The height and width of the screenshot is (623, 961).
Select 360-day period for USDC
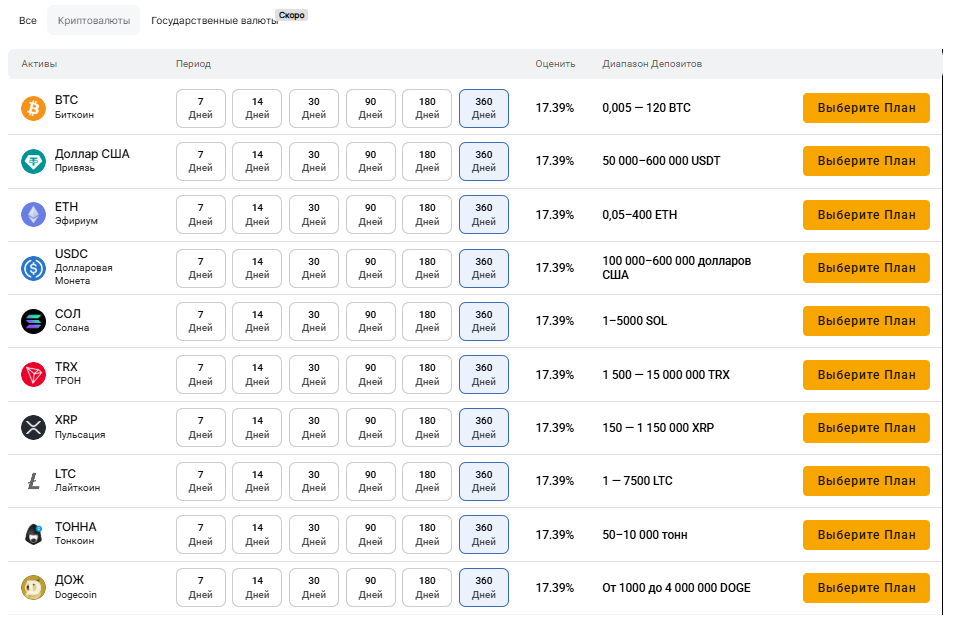[x=484, y=268]
